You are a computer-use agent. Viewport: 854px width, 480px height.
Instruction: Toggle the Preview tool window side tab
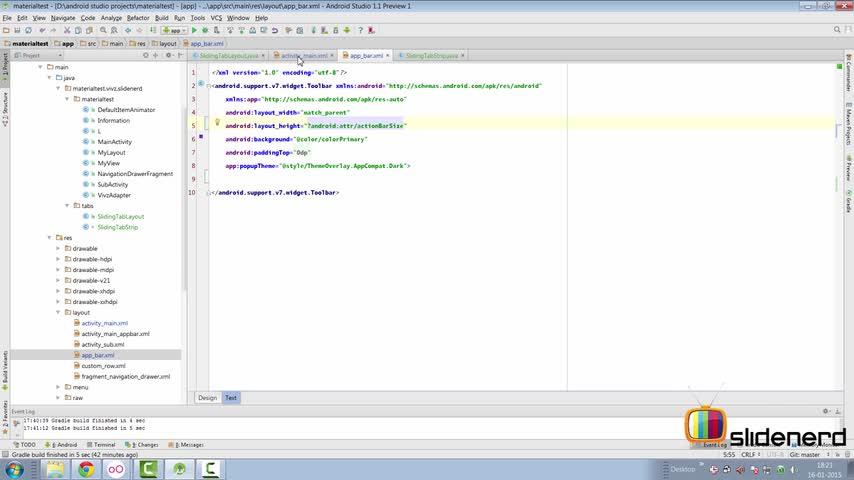(849, 168)
